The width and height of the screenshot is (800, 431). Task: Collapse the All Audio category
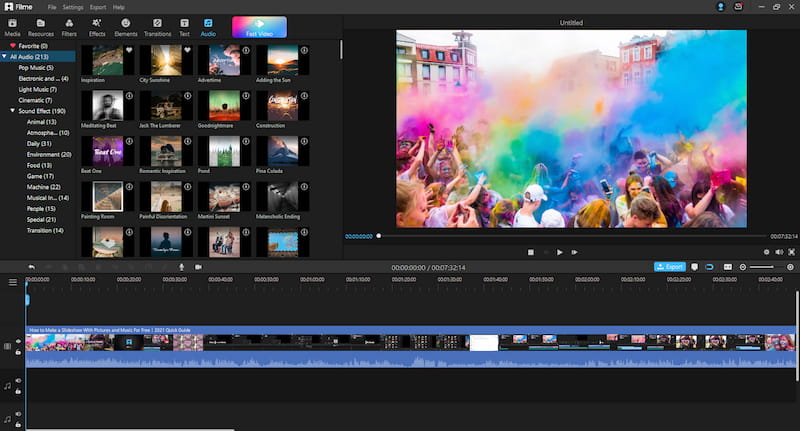tap(4, 57)
